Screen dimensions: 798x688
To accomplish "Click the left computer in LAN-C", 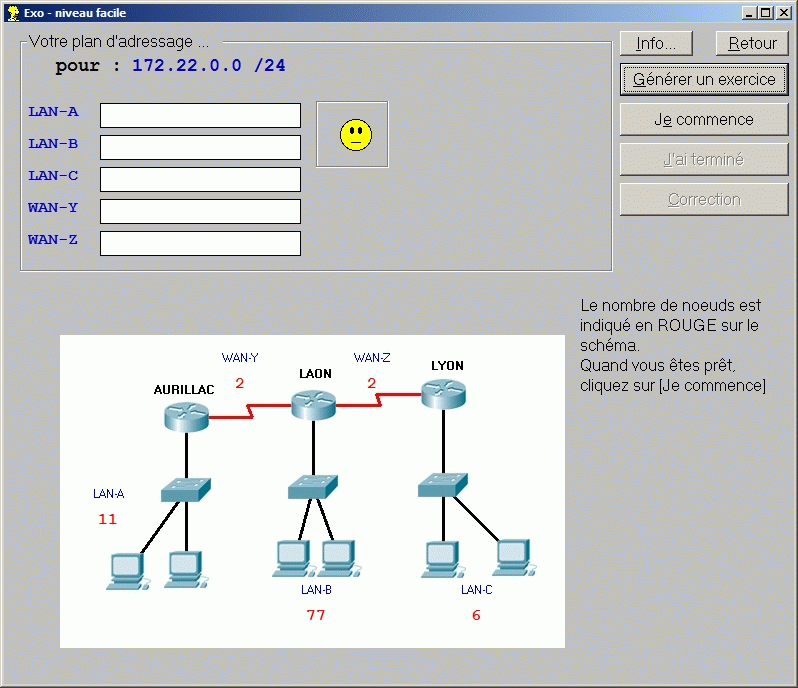I will click(x=443, y=559).
